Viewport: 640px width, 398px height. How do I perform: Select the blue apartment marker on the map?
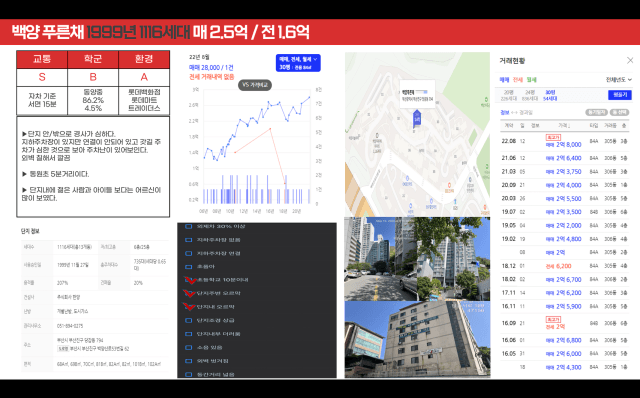(x=417, y=118)
